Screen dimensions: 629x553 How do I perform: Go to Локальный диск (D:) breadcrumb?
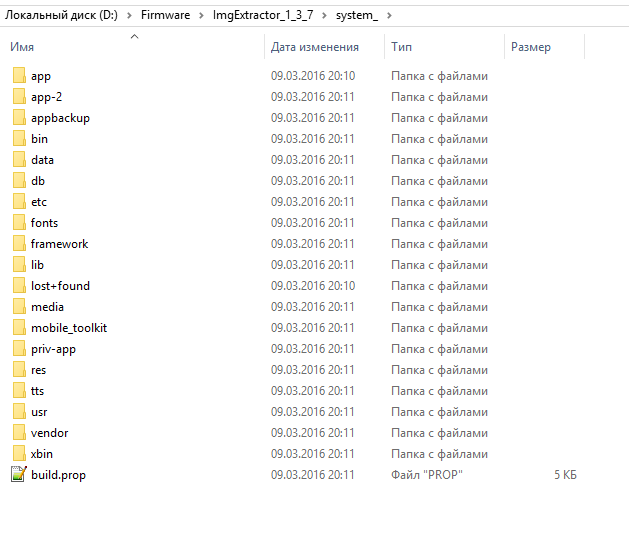[61, 15]
